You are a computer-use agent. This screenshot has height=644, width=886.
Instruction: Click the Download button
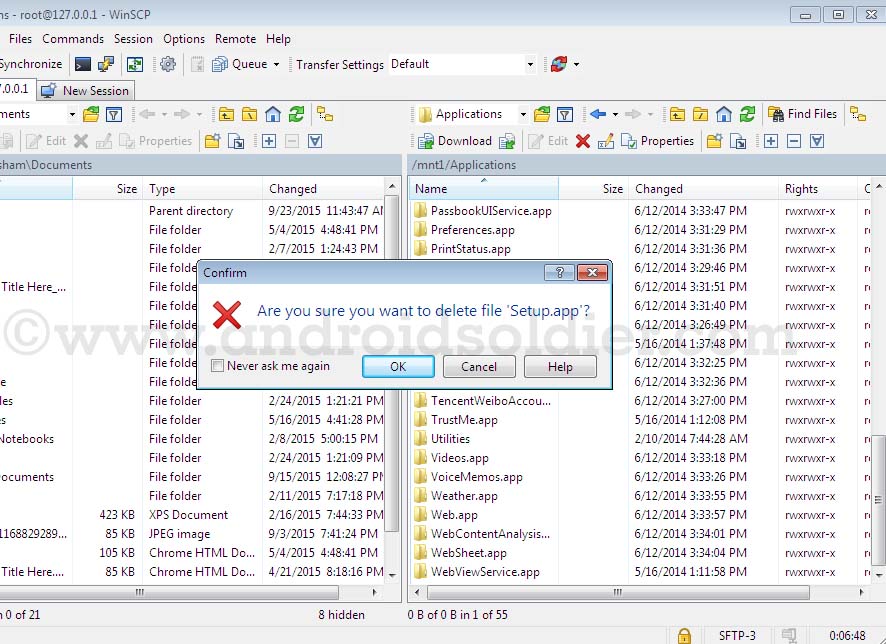tap(455, 141)
